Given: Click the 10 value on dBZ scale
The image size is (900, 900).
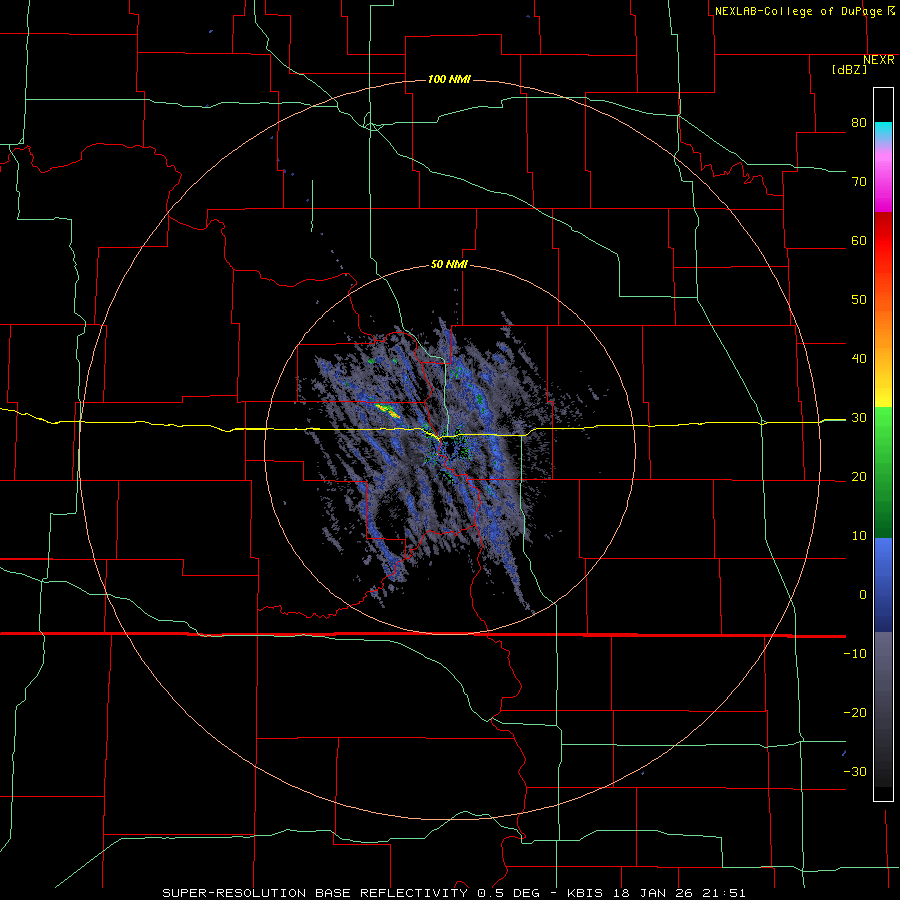Looking at the screenshot, I should click(x=859, y=536).
